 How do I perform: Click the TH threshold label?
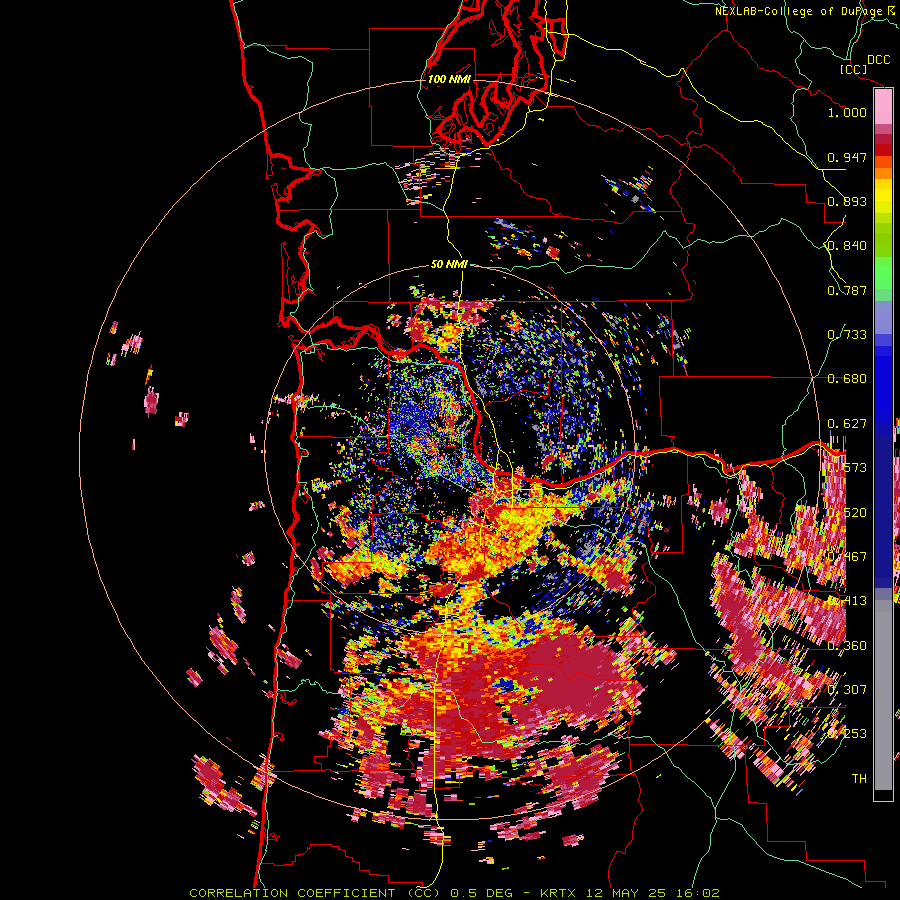859,779
